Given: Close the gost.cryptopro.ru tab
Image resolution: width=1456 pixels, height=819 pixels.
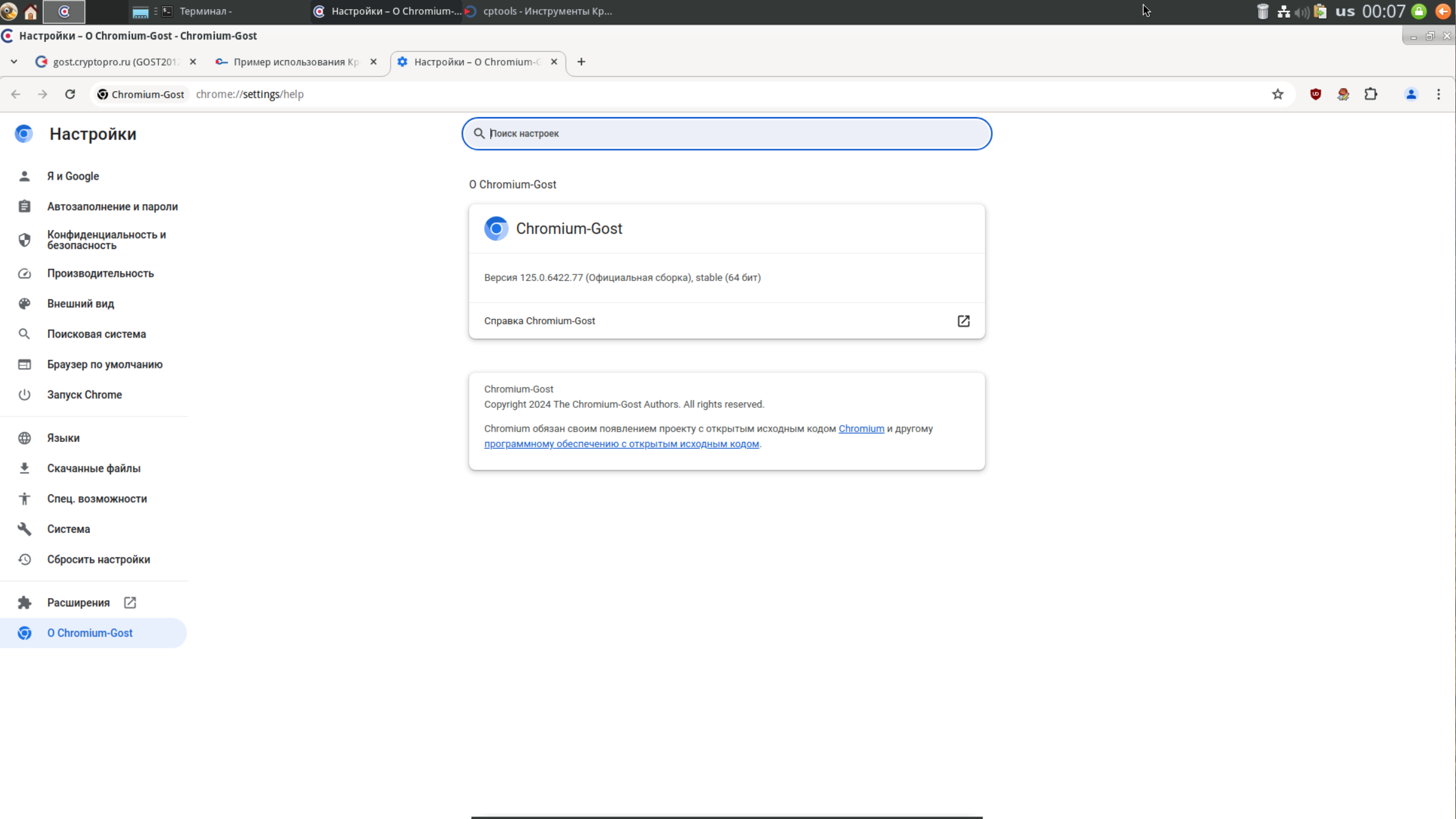Looking at the screenshot, I should [x=193, y=62].
